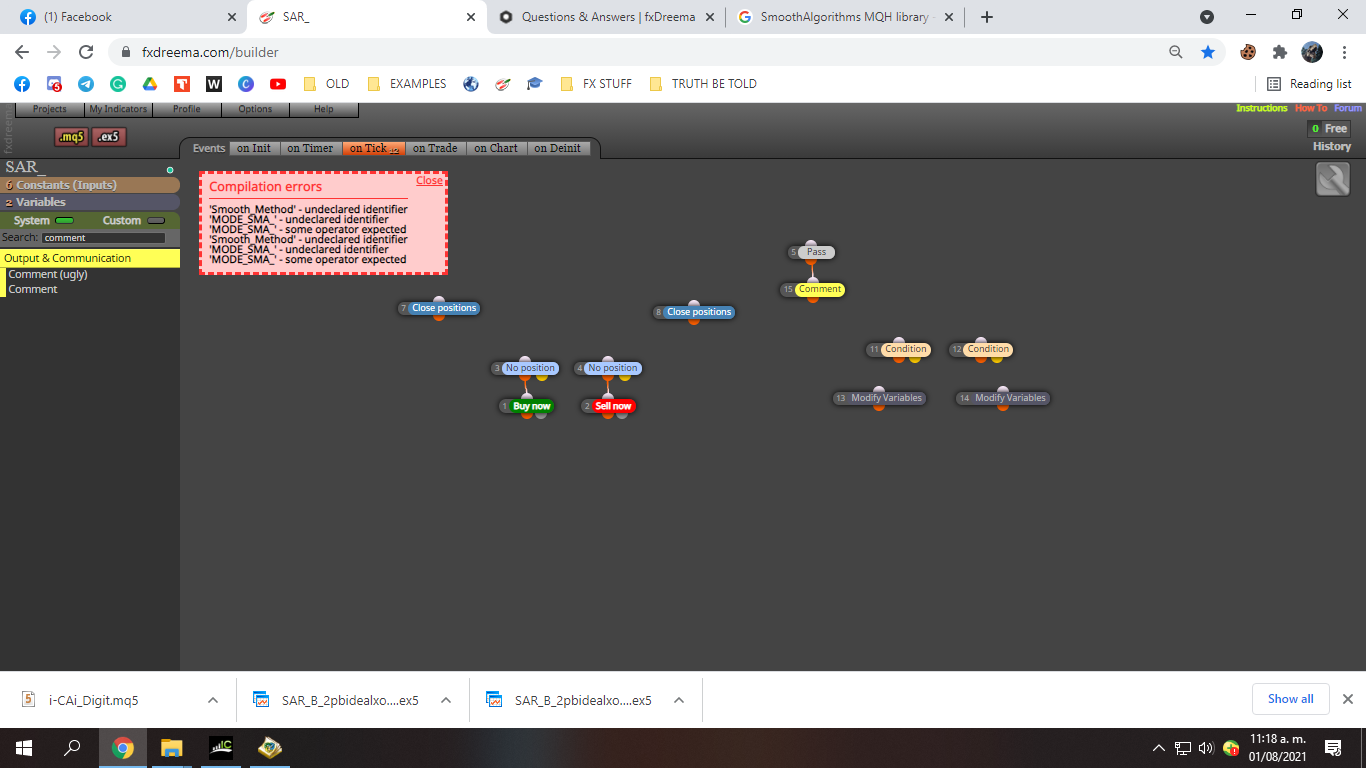Close the Compilation errors box
This screenshot has width=1366, height=768.
tap(429, 181)
